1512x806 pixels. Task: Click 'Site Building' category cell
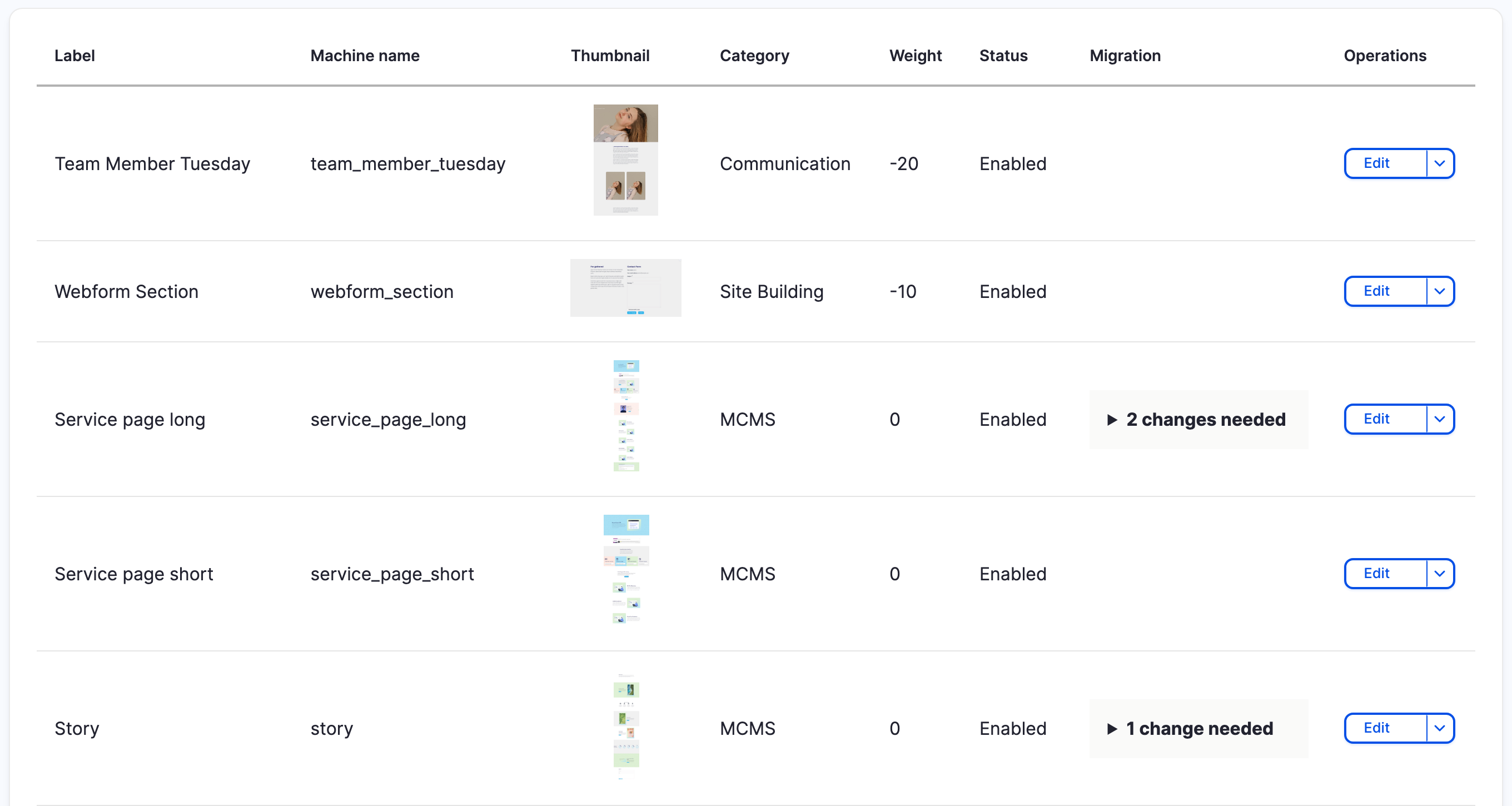tap(772, 292)
